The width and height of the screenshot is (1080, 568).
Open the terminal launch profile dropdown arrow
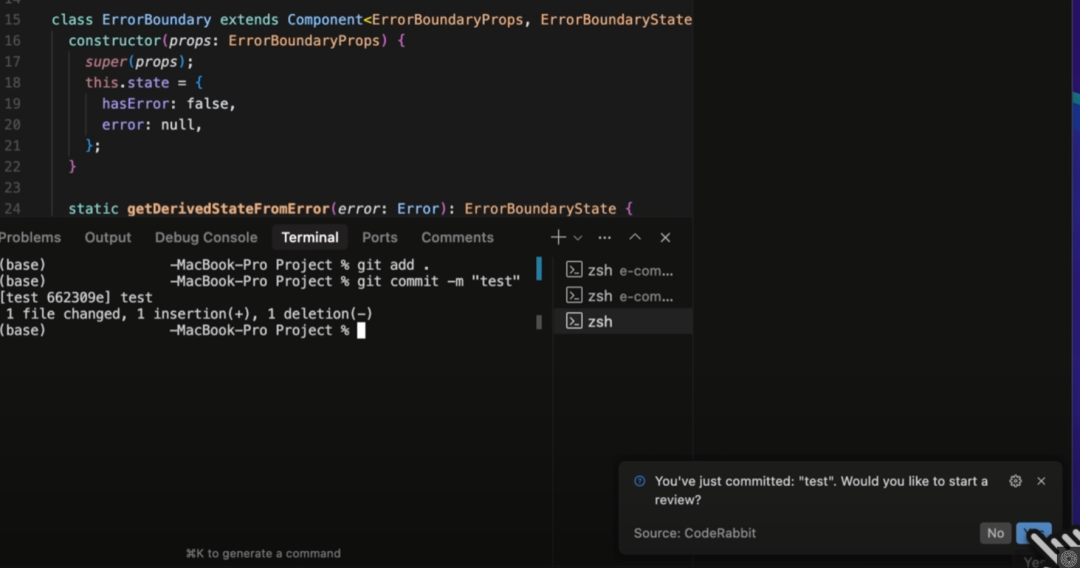click(577, 238)
